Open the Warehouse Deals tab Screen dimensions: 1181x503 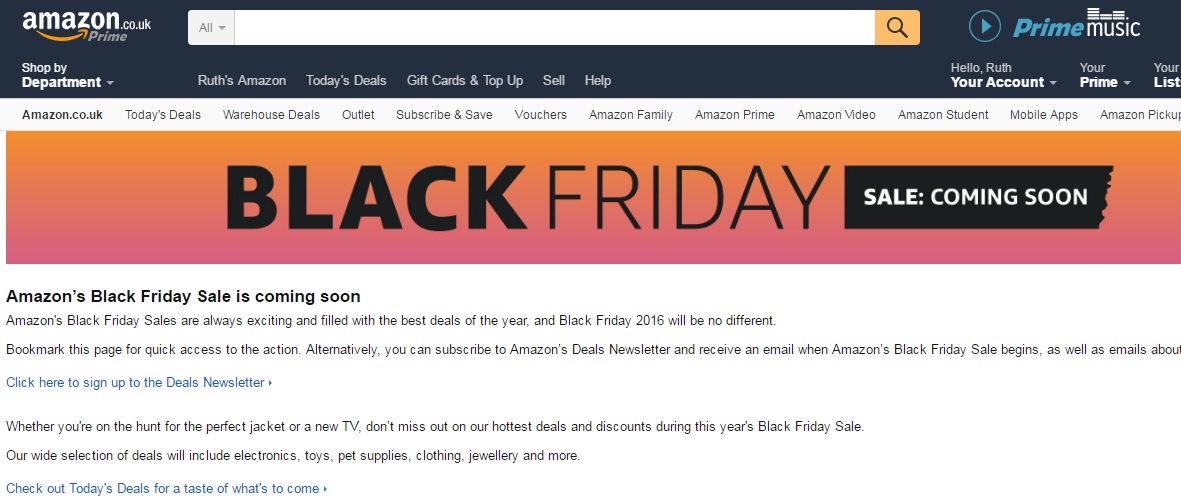click(x=271, y=115)
